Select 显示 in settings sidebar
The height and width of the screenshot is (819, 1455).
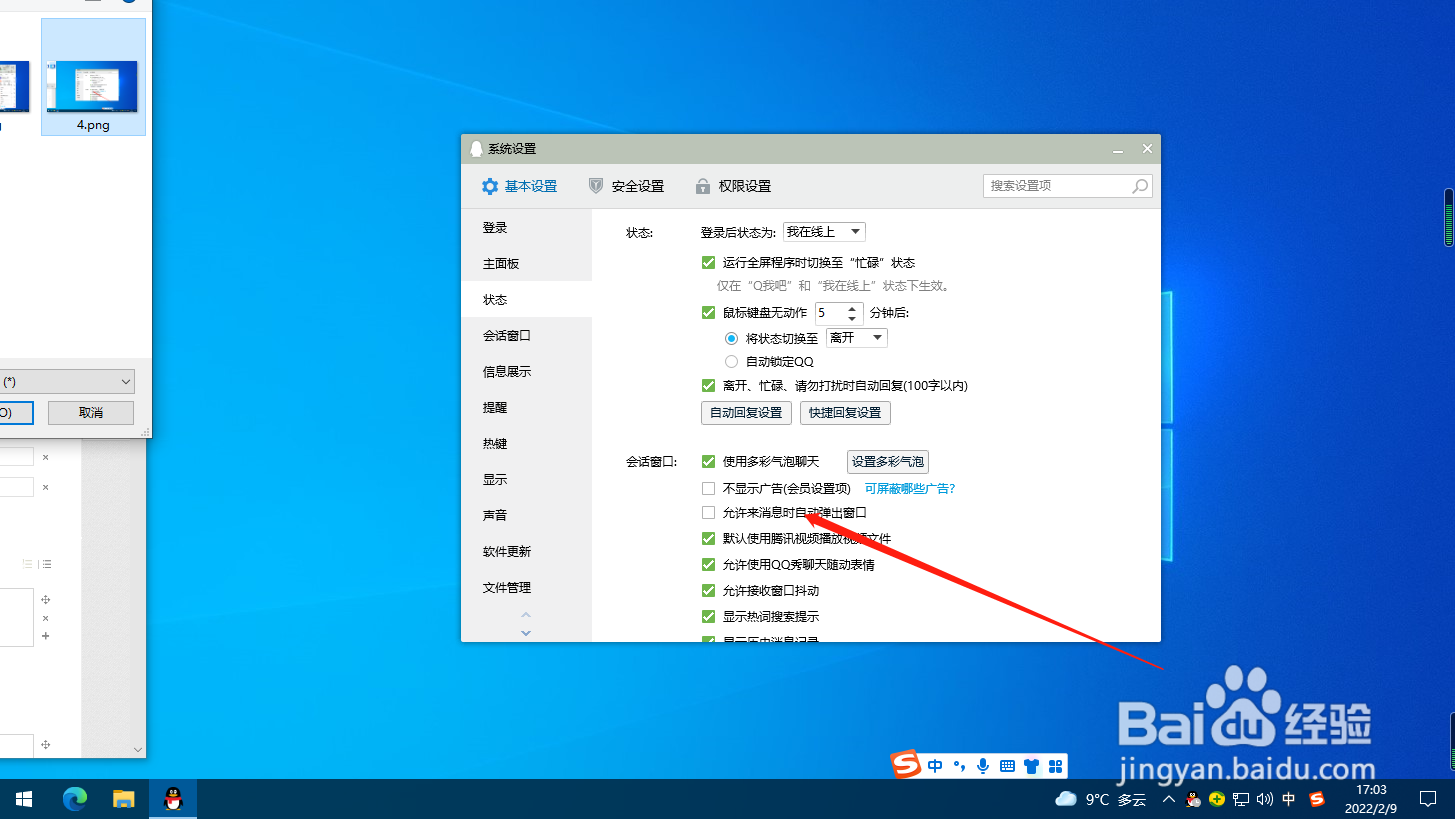[x=526, y=480]
